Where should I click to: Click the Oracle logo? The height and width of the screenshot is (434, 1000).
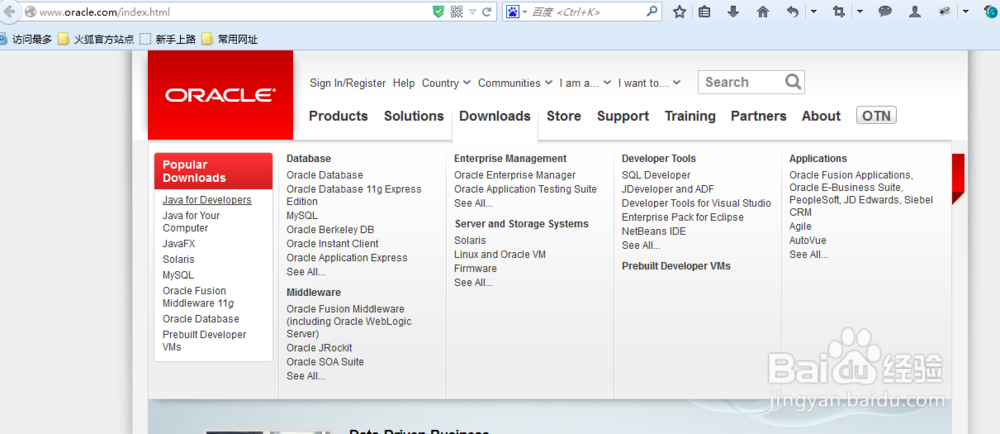[x=220, y=95]
